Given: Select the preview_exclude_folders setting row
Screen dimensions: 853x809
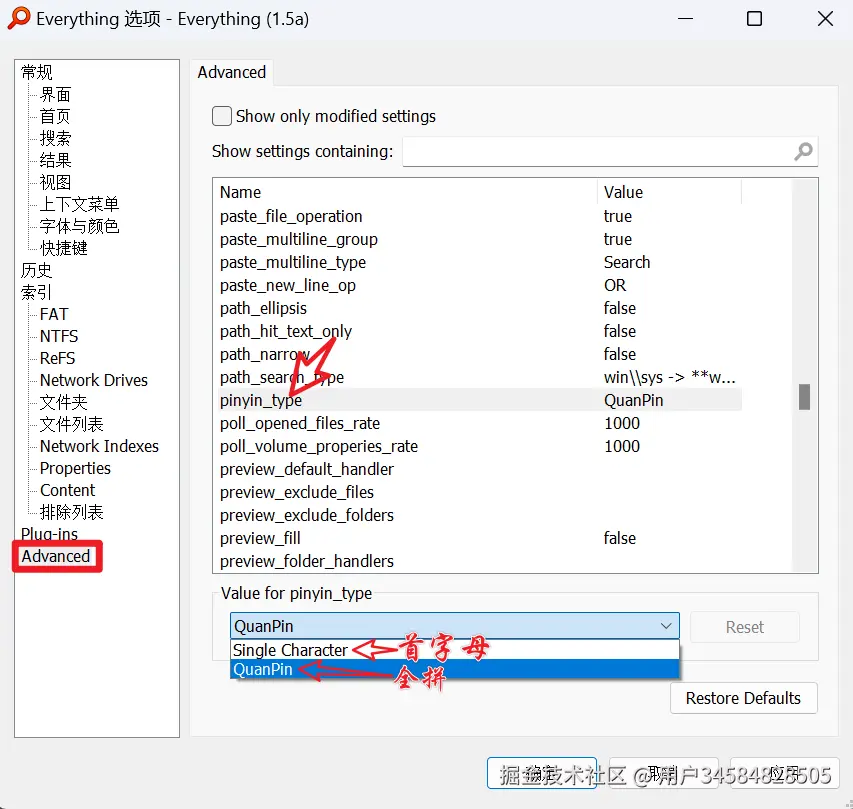Looking at the screenshot, I should point(479,515).
